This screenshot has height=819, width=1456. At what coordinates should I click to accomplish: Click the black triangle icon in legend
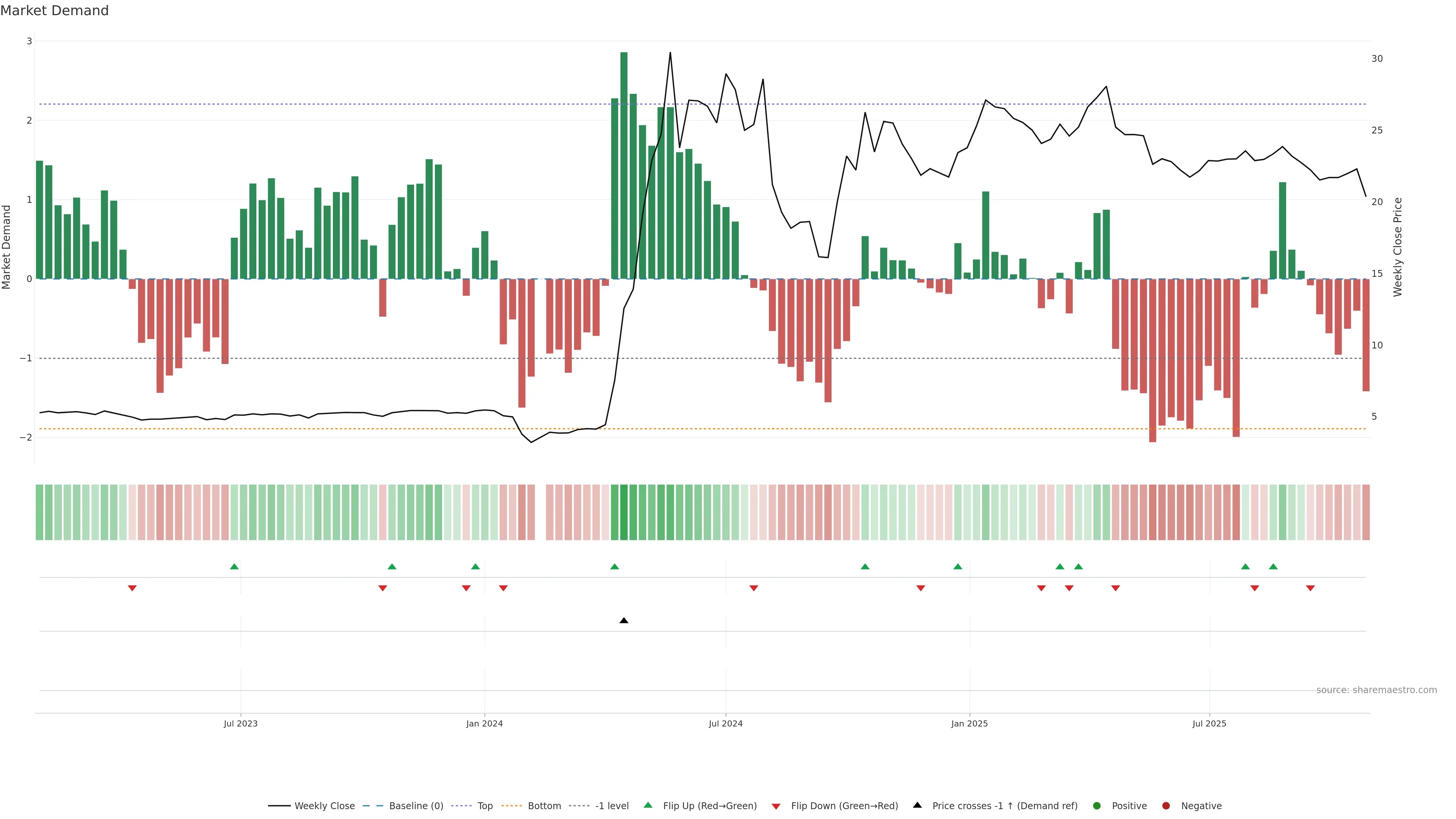(x=917, y=805)
